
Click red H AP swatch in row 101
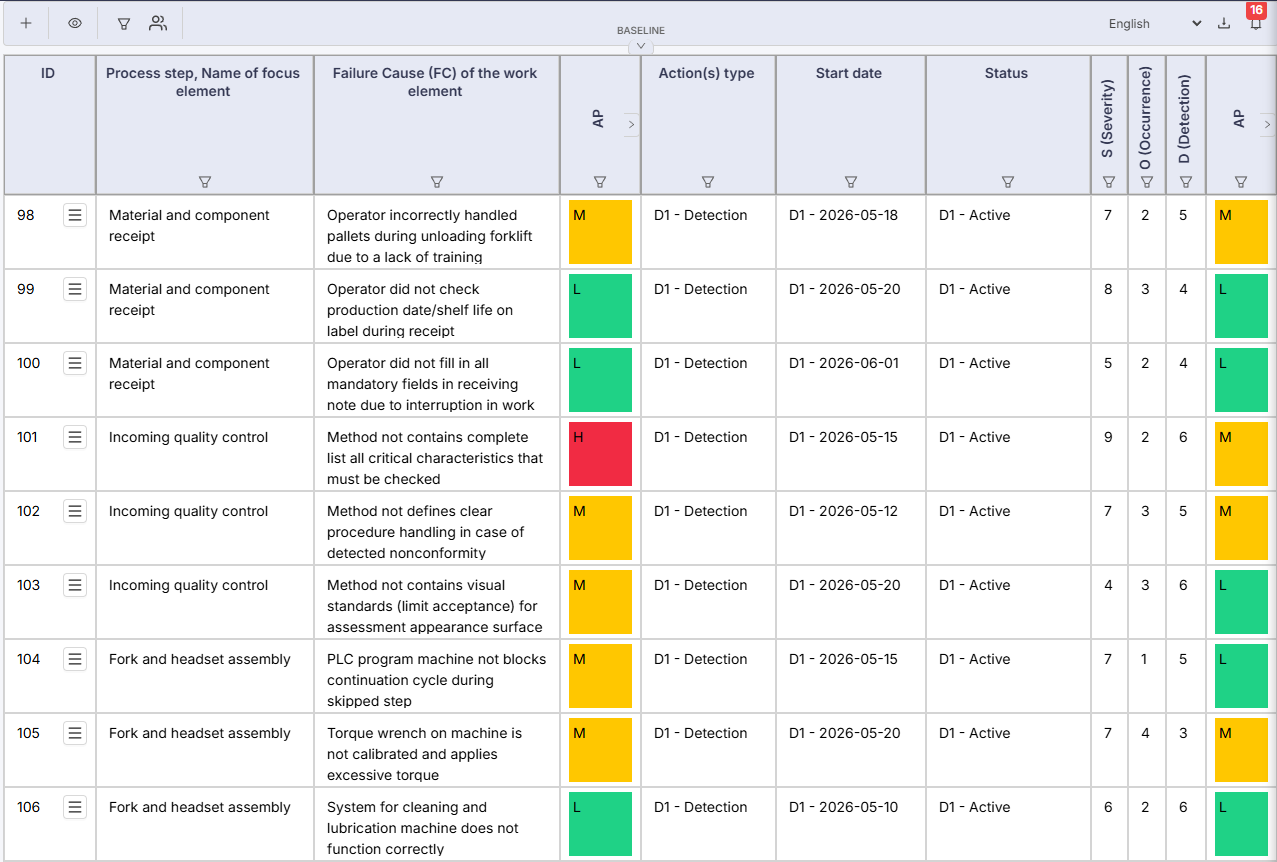(600, 454)
